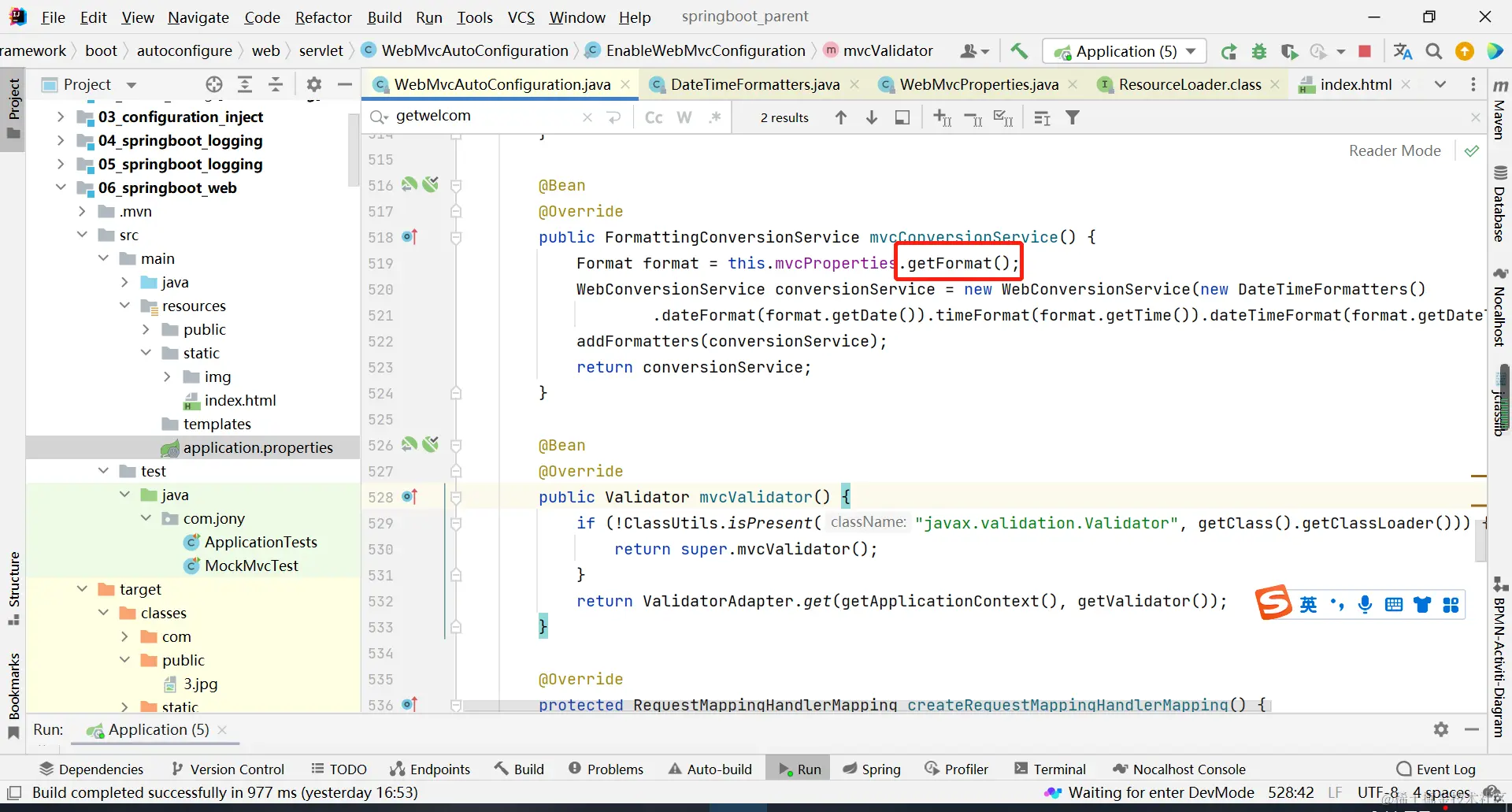The image size is (1512, 812).
Task: Switch to ResourceLoader.class tab
Action: pyautogui.click(x=1190, y=84)
